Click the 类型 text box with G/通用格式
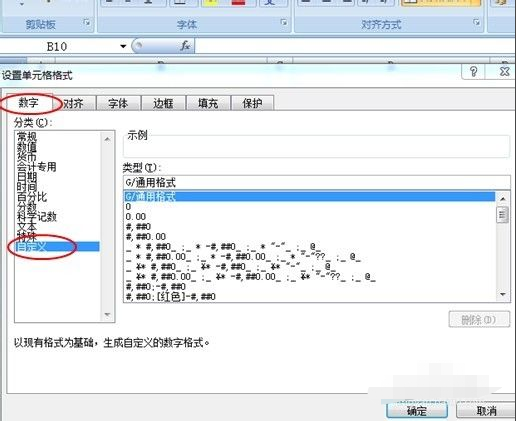This screenshot has height=421, width=516. (317, 182)
